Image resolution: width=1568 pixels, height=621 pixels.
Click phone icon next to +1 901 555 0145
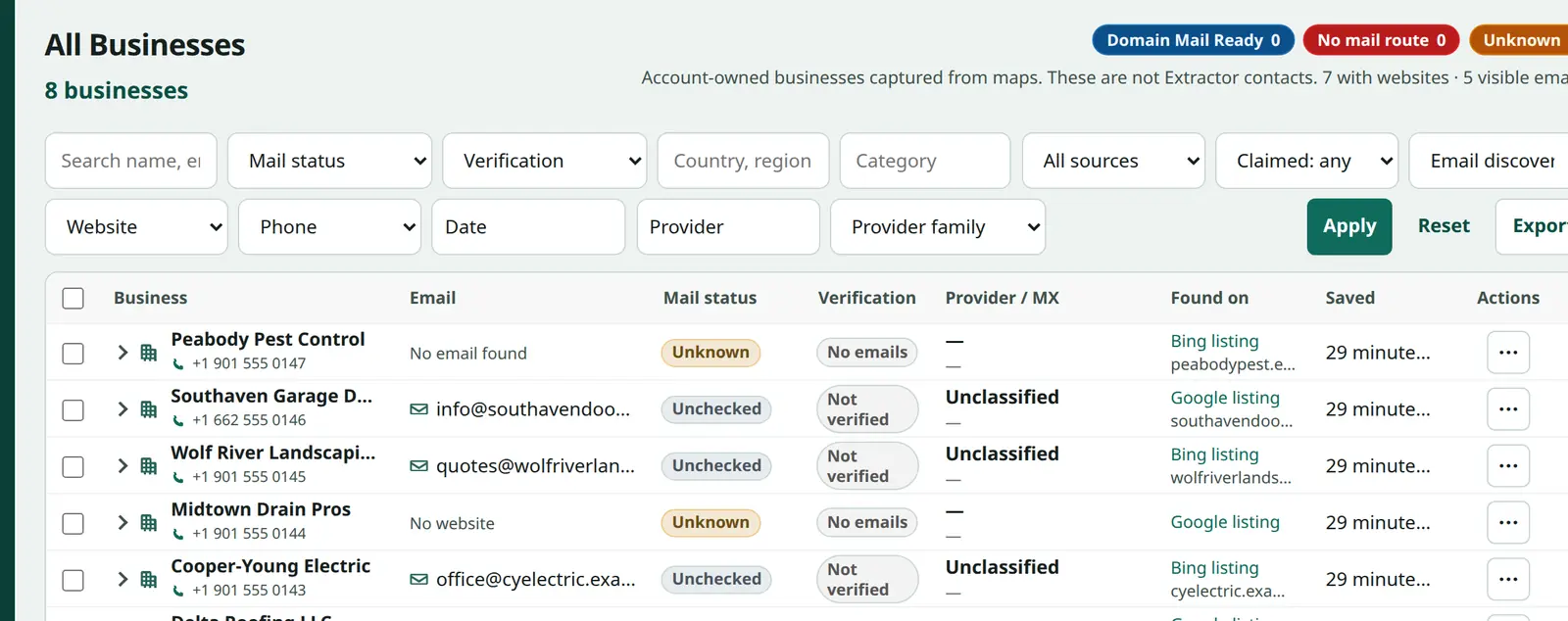pyautogui.click(x=178, y=478)
